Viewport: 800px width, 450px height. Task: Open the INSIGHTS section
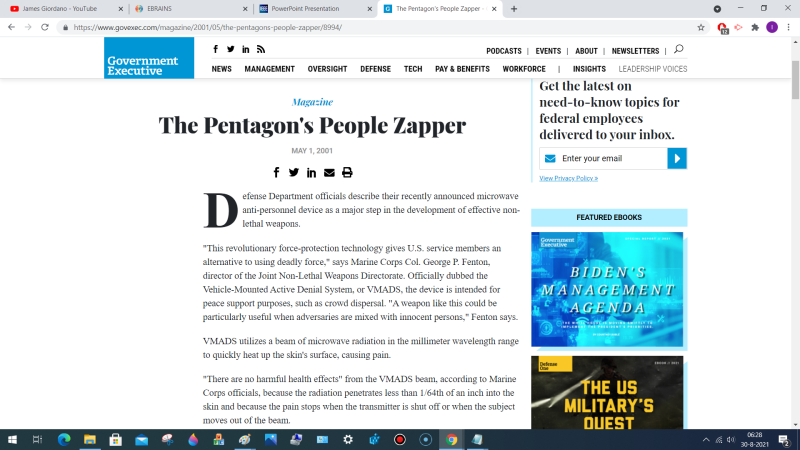tap(589, 69)
